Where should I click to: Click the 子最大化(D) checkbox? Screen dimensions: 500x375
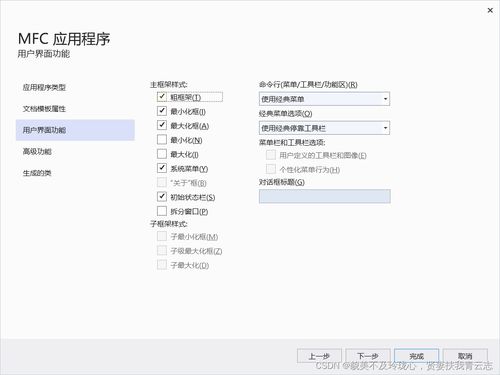162,265
